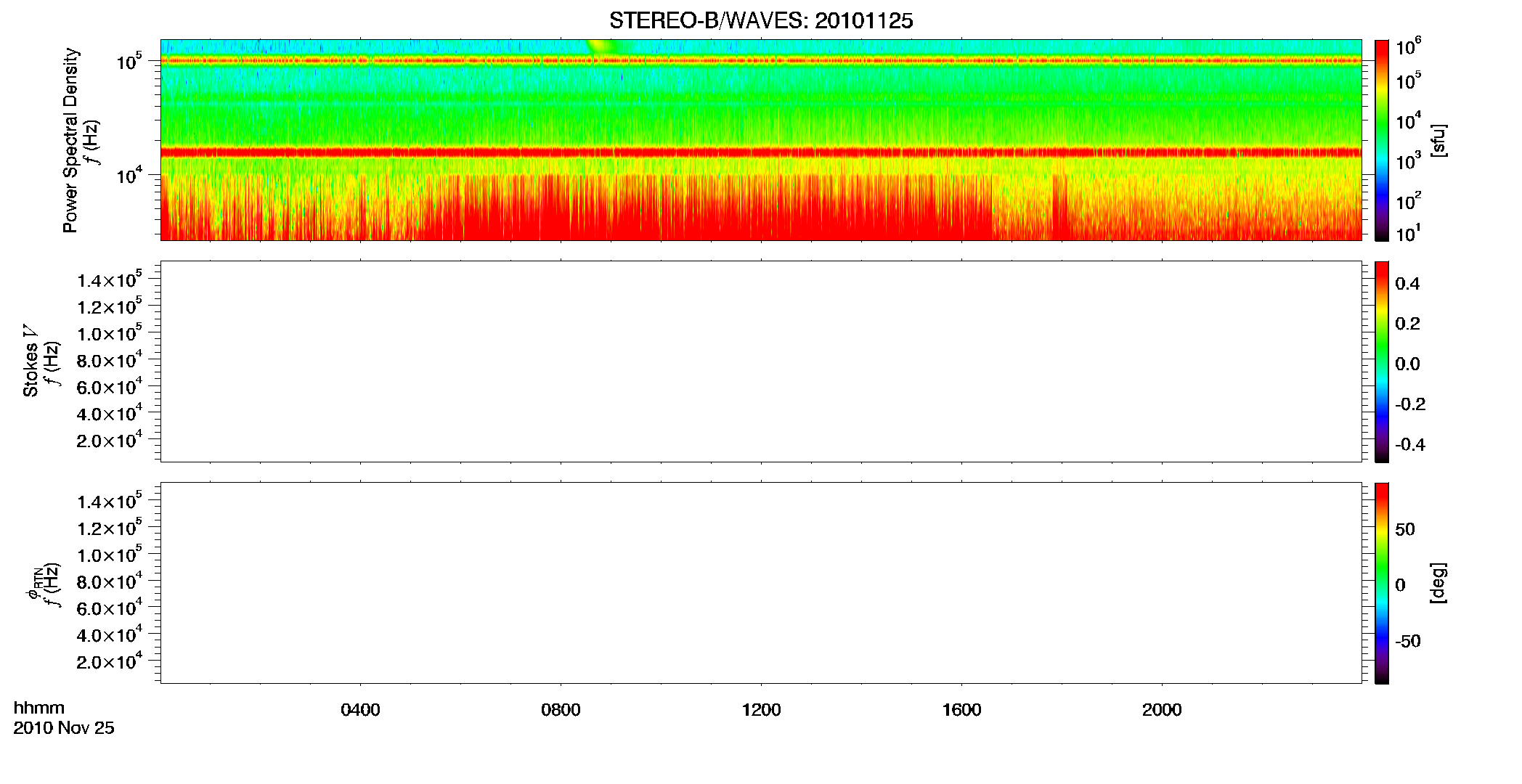
Task: Click the 10^1 tick on sfu color bar
Action: click(1409, 233)
